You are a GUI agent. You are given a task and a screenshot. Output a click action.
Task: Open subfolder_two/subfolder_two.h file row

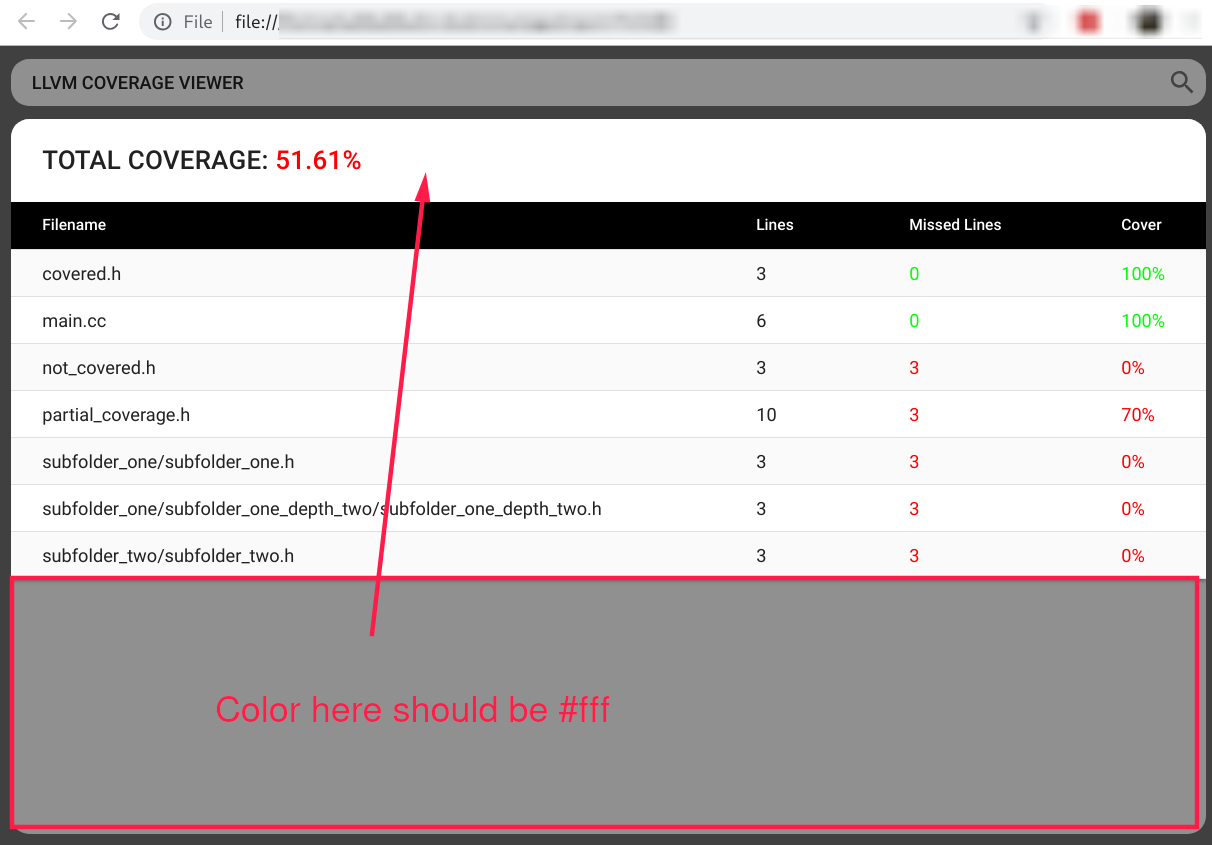tap(608, 555)
